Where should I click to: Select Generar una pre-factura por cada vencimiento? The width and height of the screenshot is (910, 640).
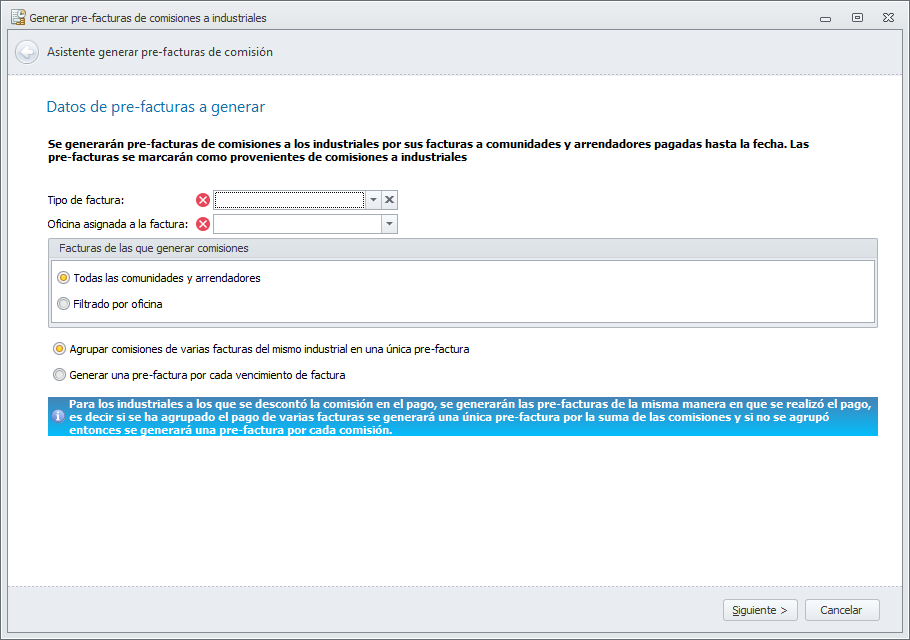pyautogui.click(x=199, y=375)
